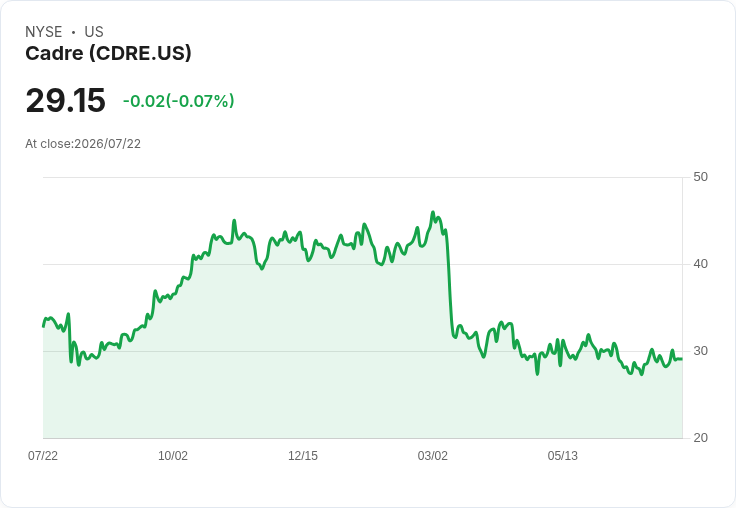This screenshot has height=508, width=736.
Task: Click the 10/02 date label on x-axis
Action: (173, 455)
